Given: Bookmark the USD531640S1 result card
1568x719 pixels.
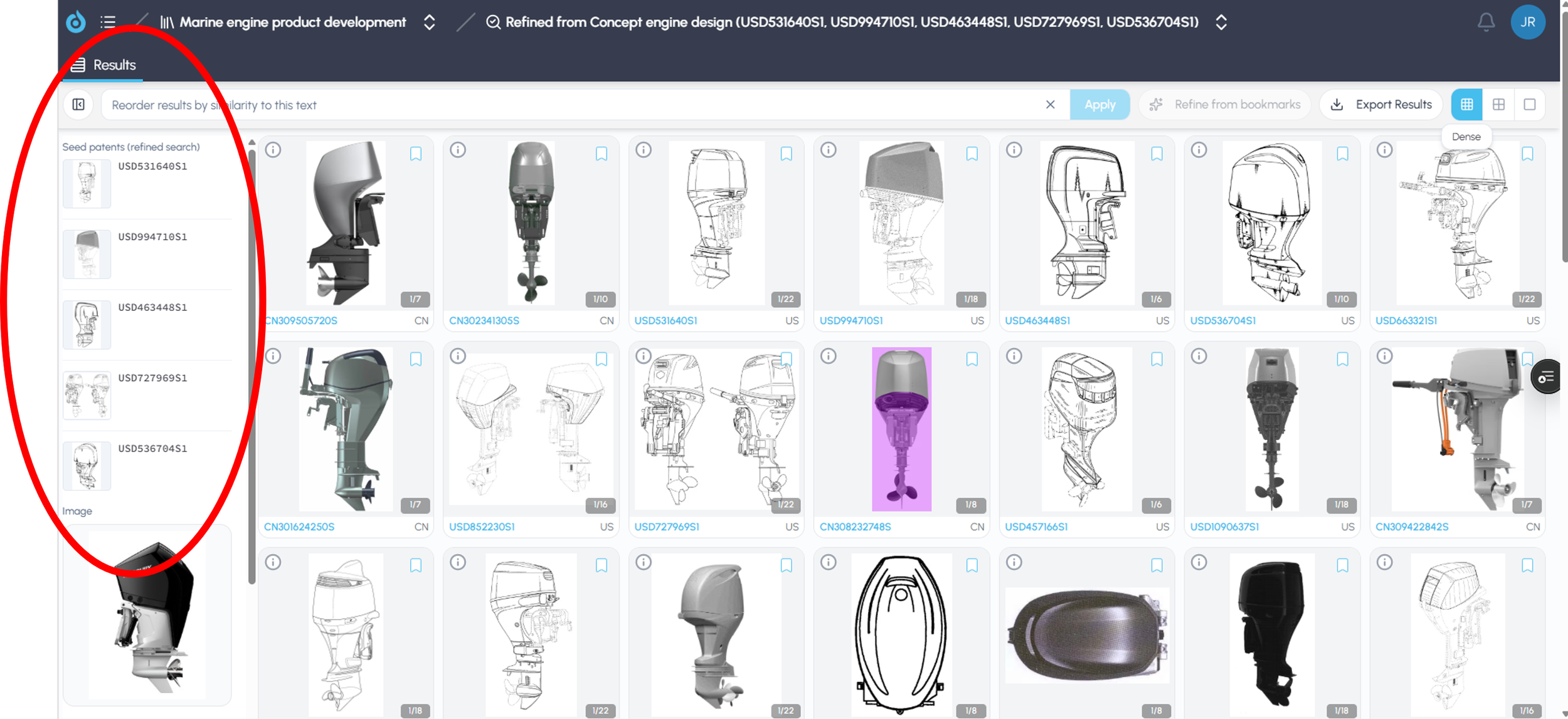Looking at the screenshot, I should click(786, 154).
